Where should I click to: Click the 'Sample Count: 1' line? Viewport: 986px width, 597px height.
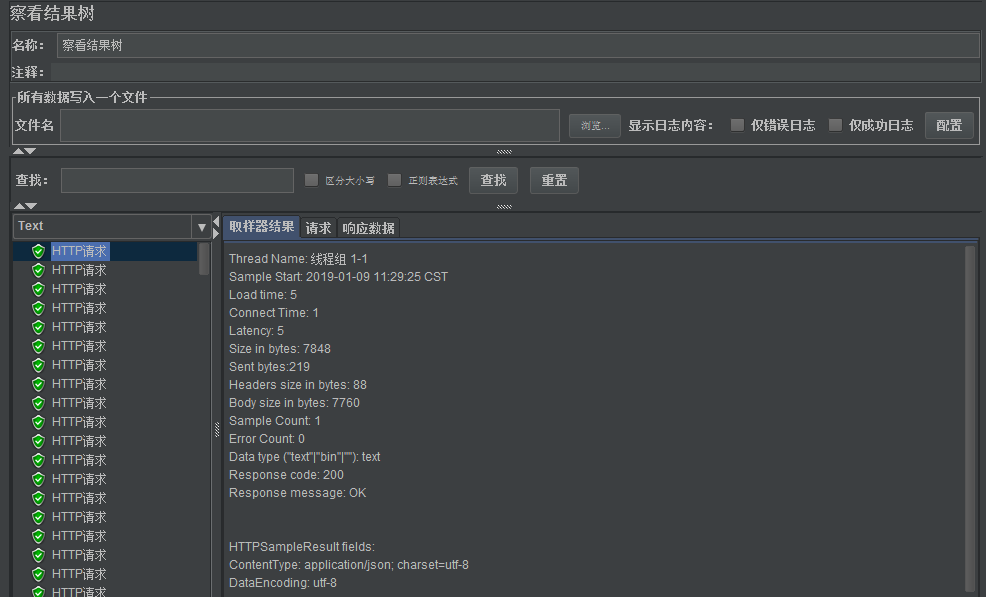pyautogui.click(x=275, y=421)
